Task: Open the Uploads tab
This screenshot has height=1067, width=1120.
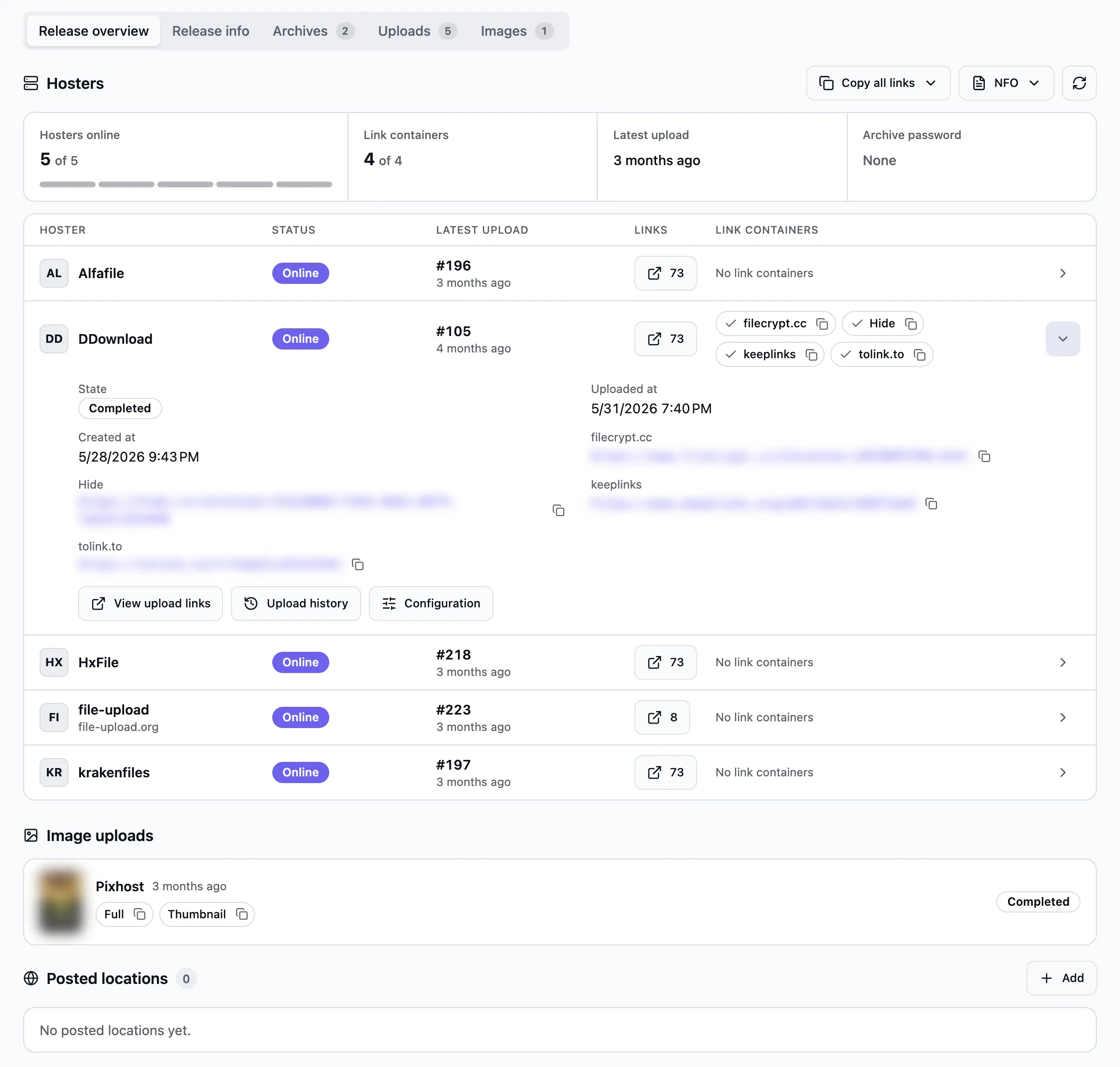Action: point(417,31)
